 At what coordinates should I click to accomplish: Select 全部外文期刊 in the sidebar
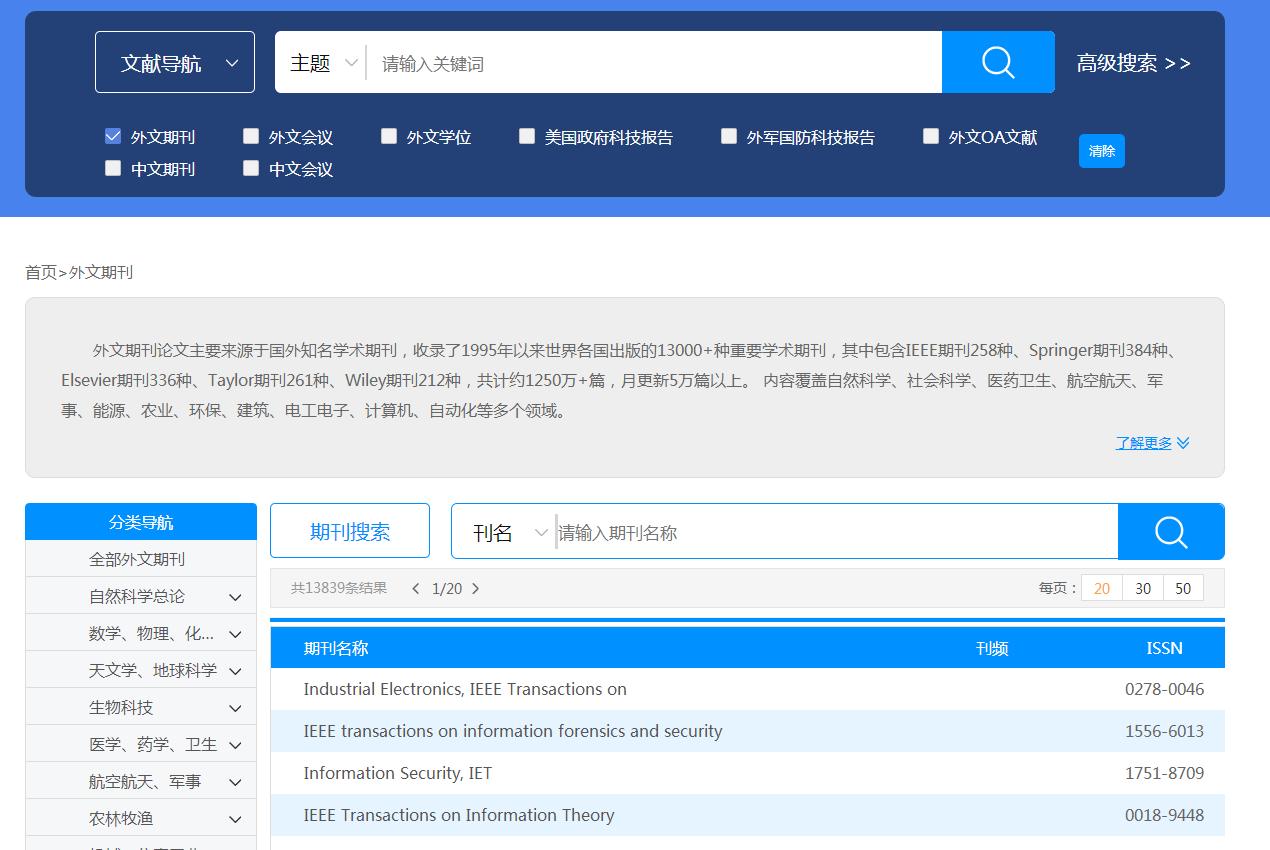click(140, 558)
